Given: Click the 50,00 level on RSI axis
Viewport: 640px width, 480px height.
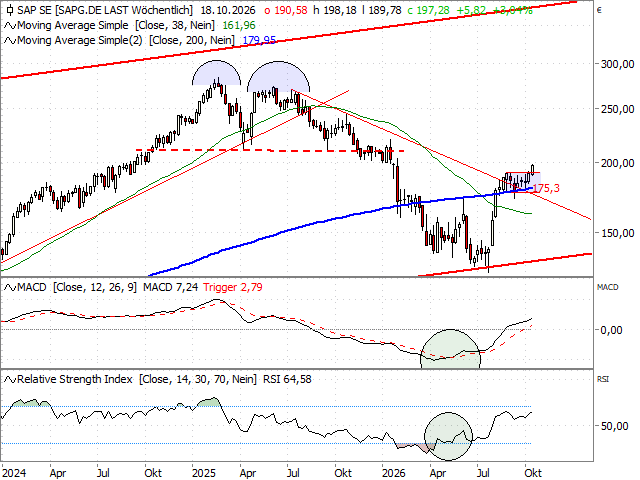Looking at the screenshot, I should pos(614,426).
